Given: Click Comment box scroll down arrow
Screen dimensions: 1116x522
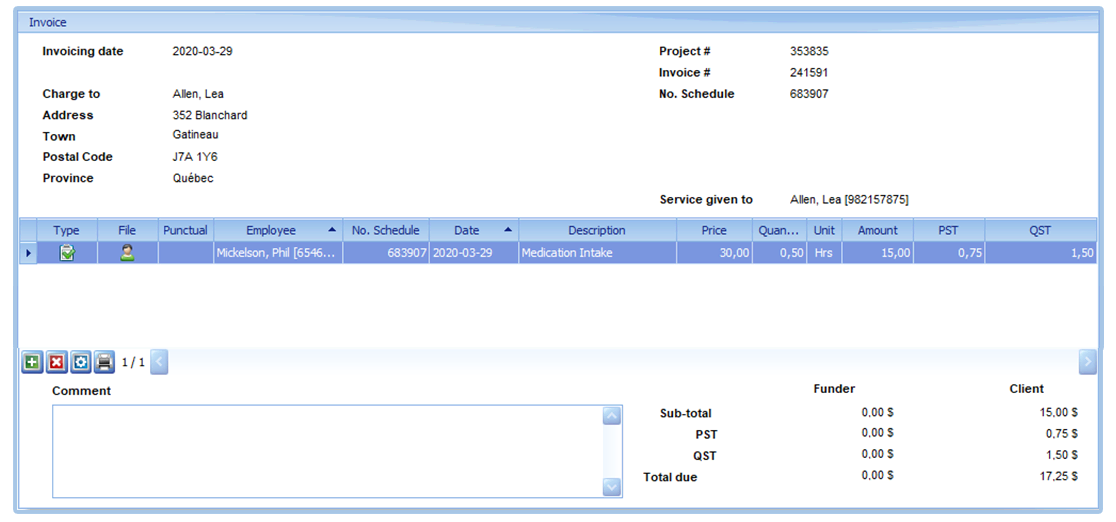Looking at the screenshot, I should click(611, 487).
